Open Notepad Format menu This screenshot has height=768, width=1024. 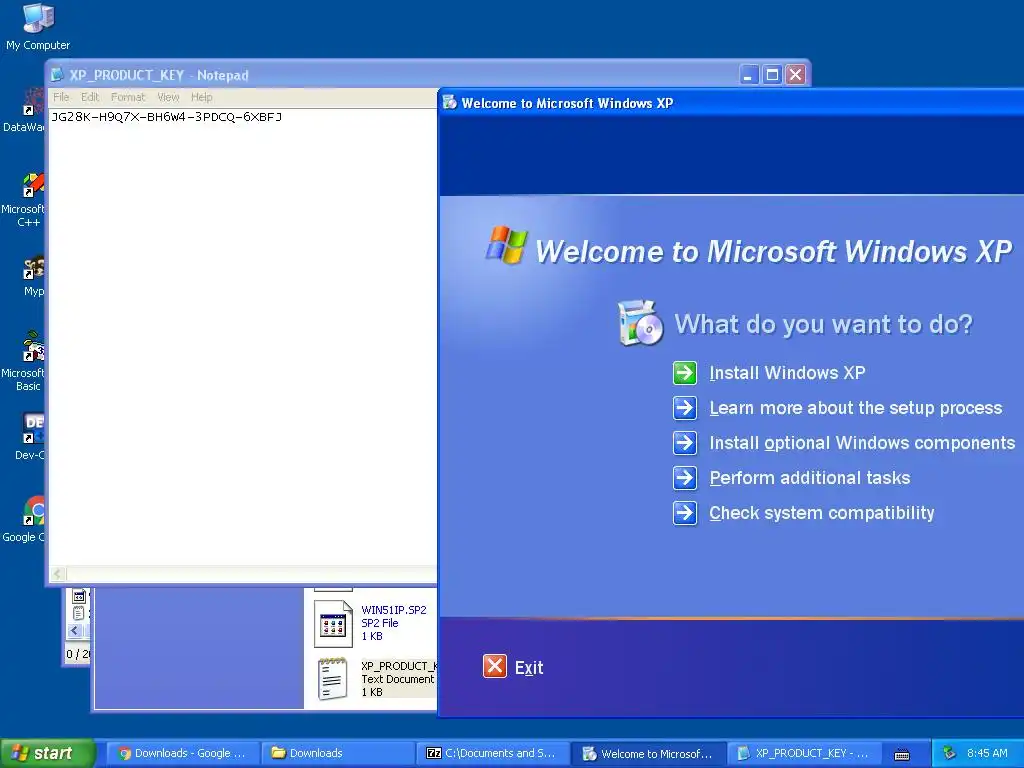127,97
